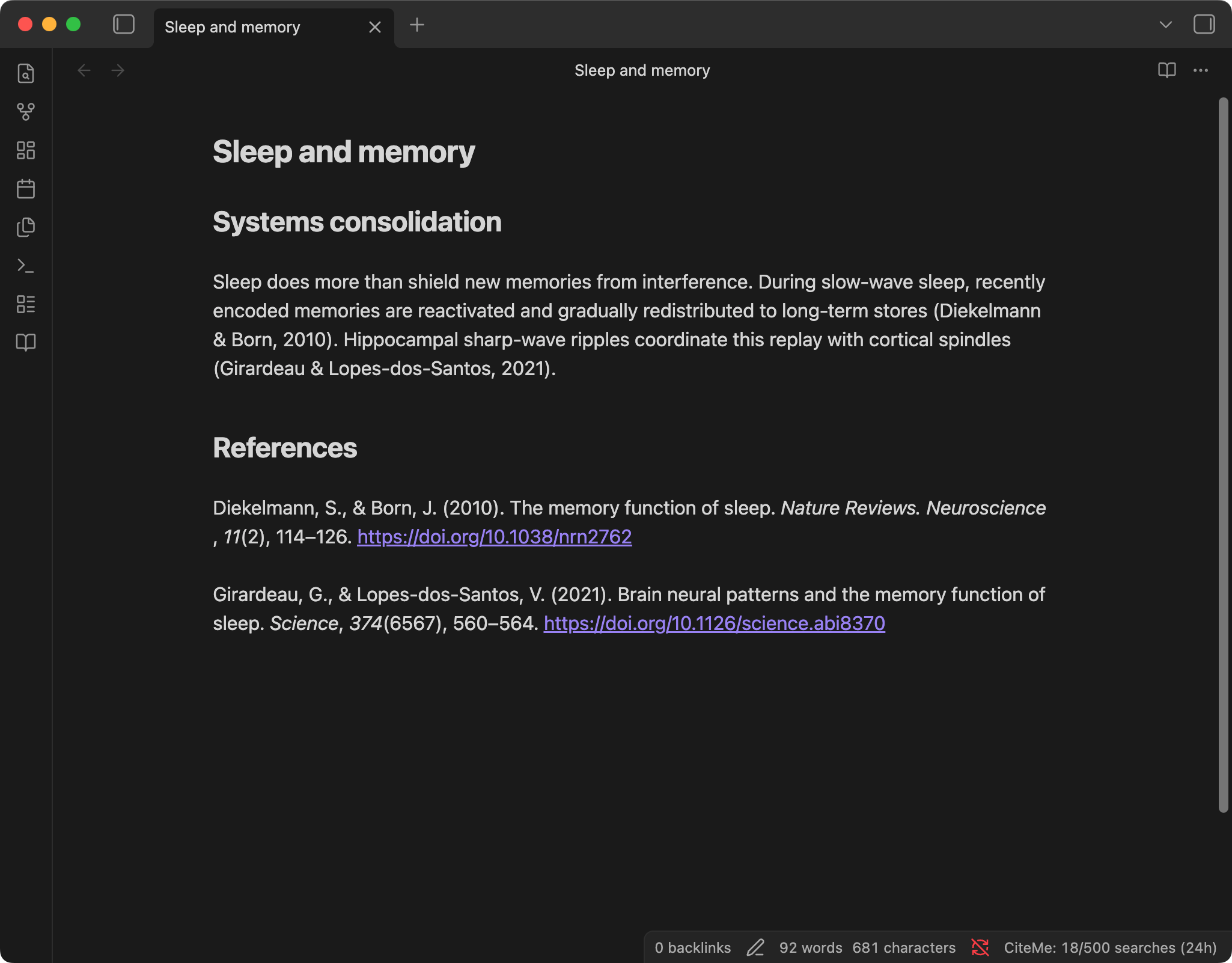Open today's daily note calendar icon

pyautogui.click(x=26, y=189)
